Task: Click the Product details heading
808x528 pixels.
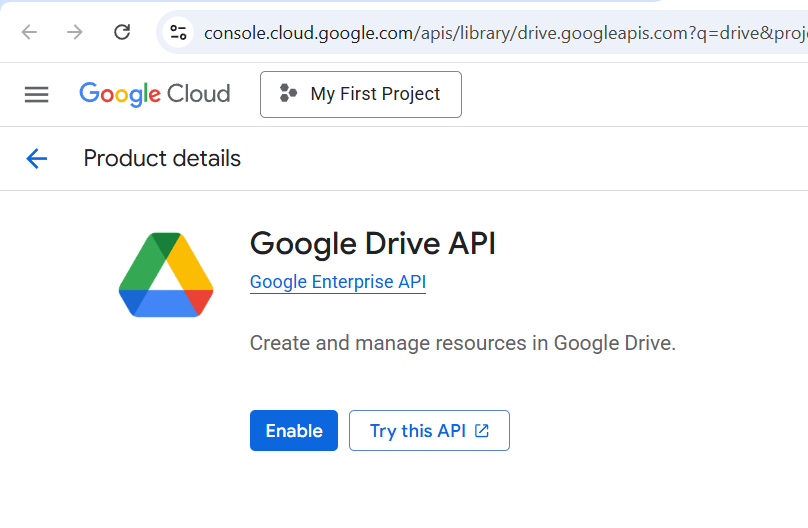Action: 162,158
